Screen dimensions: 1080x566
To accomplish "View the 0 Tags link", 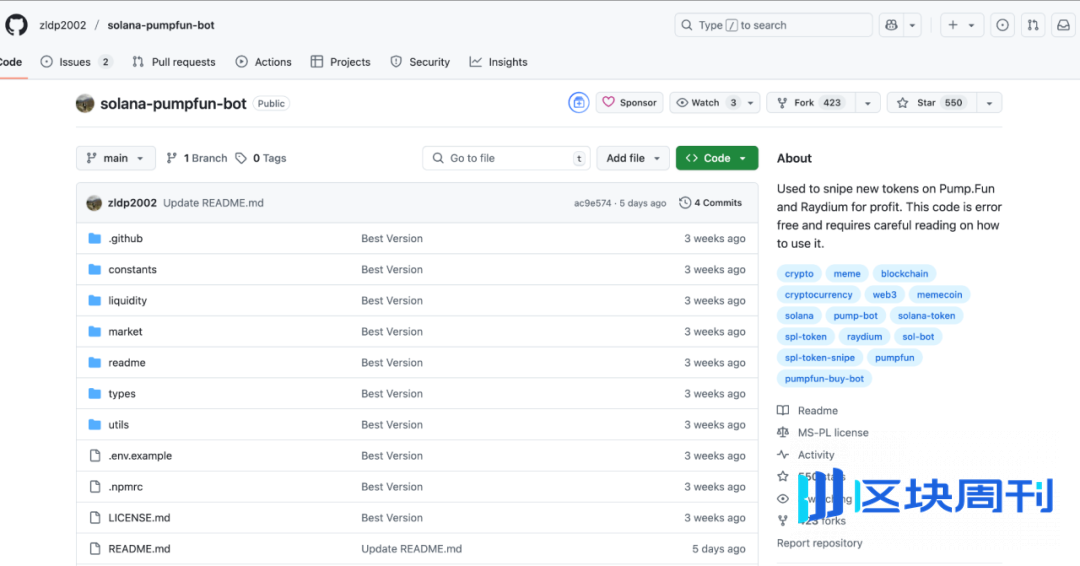I will (x=261, y=158).
